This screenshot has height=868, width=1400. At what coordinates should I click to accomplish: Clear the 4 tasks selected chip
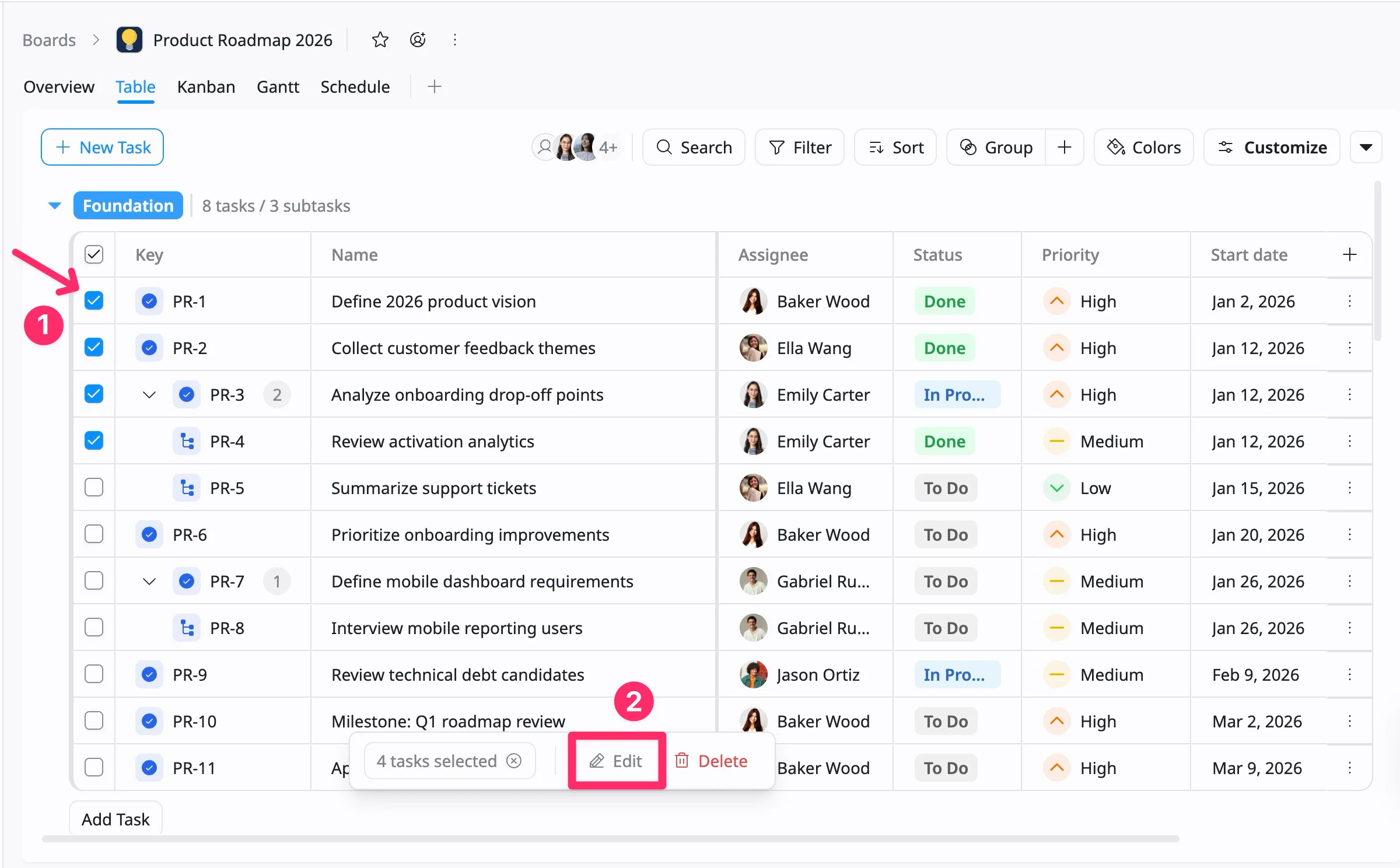click(514, 761)
